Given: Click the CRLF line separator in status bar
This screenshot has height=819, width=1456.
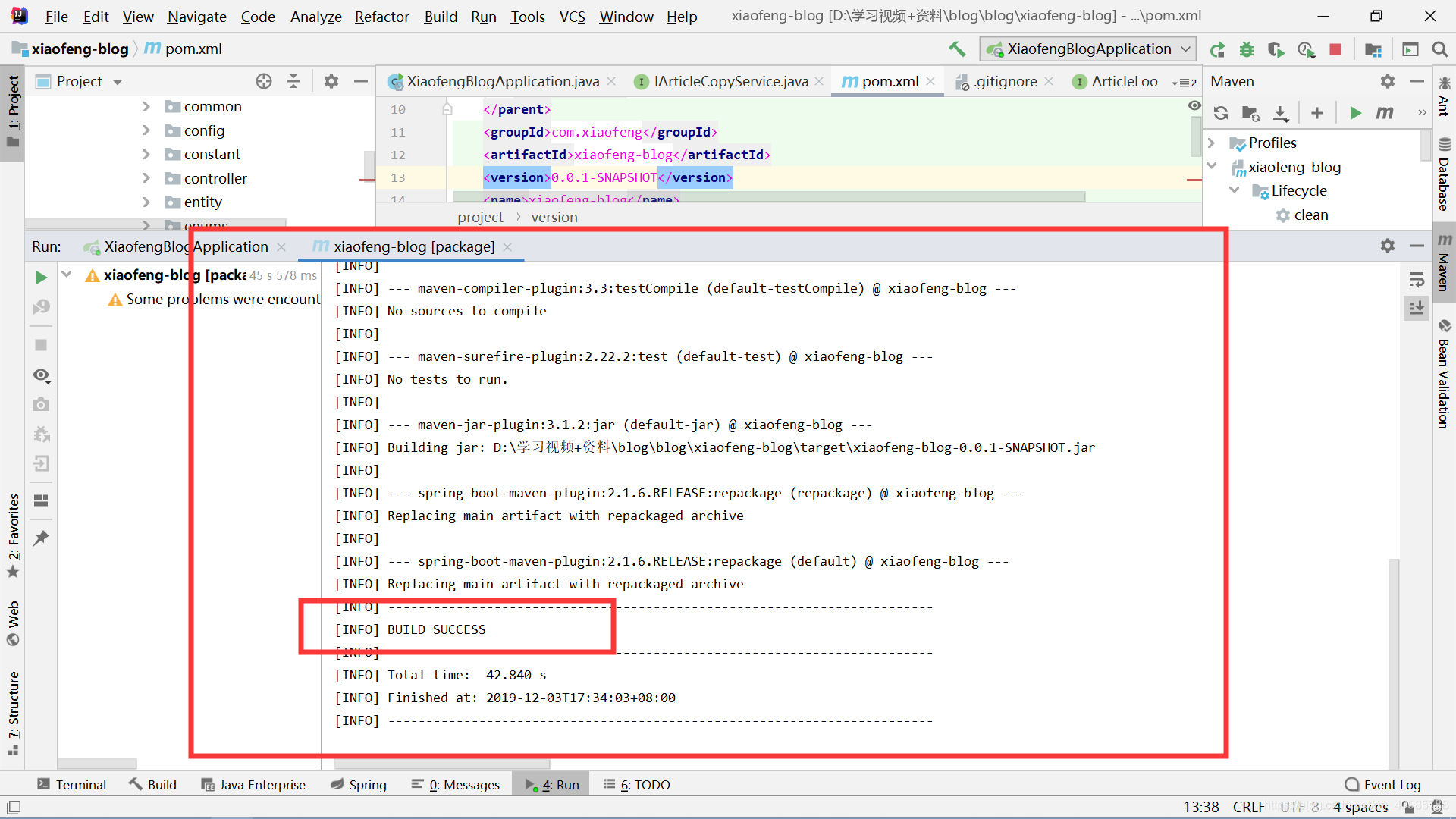Looking at the screenshot, I should pyautogui.click(x=1248, y=807).
